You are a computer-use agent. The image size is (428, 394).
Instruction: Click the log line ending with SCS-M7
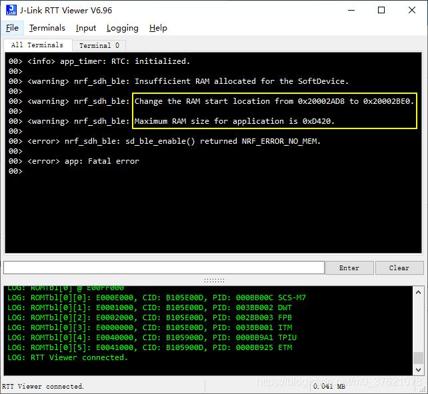point(156,297)
